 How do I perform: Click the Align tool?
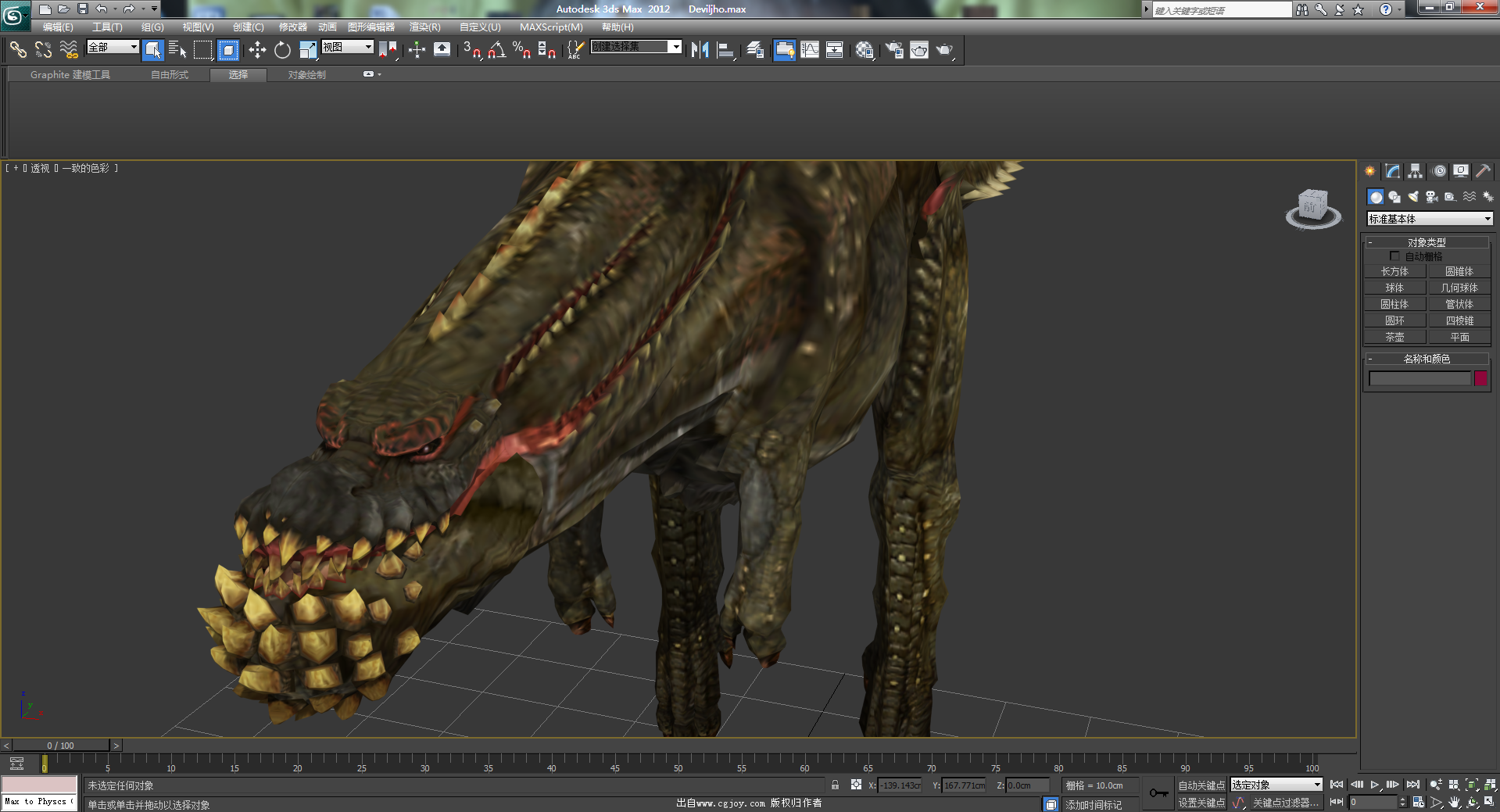point(726,50)
